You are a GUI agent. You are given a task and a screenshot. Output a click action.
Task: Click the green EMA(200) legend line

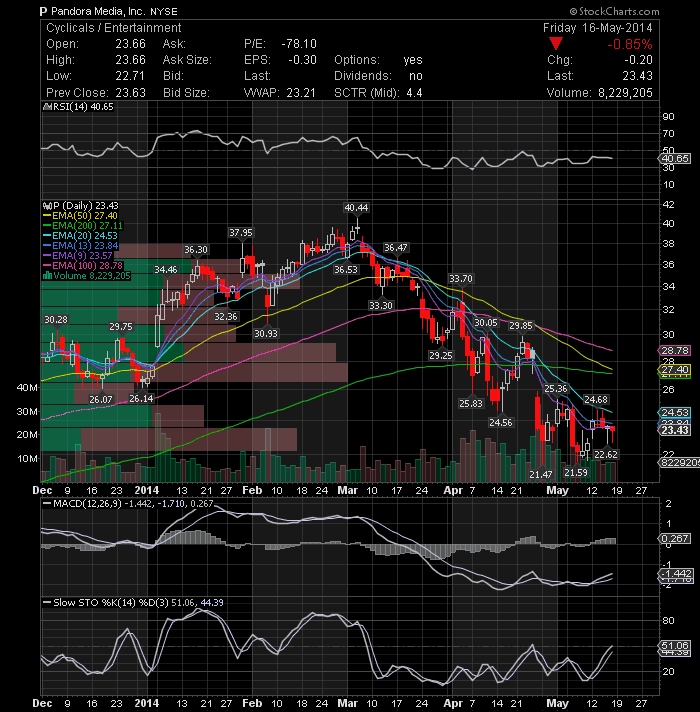coord(47,226)
